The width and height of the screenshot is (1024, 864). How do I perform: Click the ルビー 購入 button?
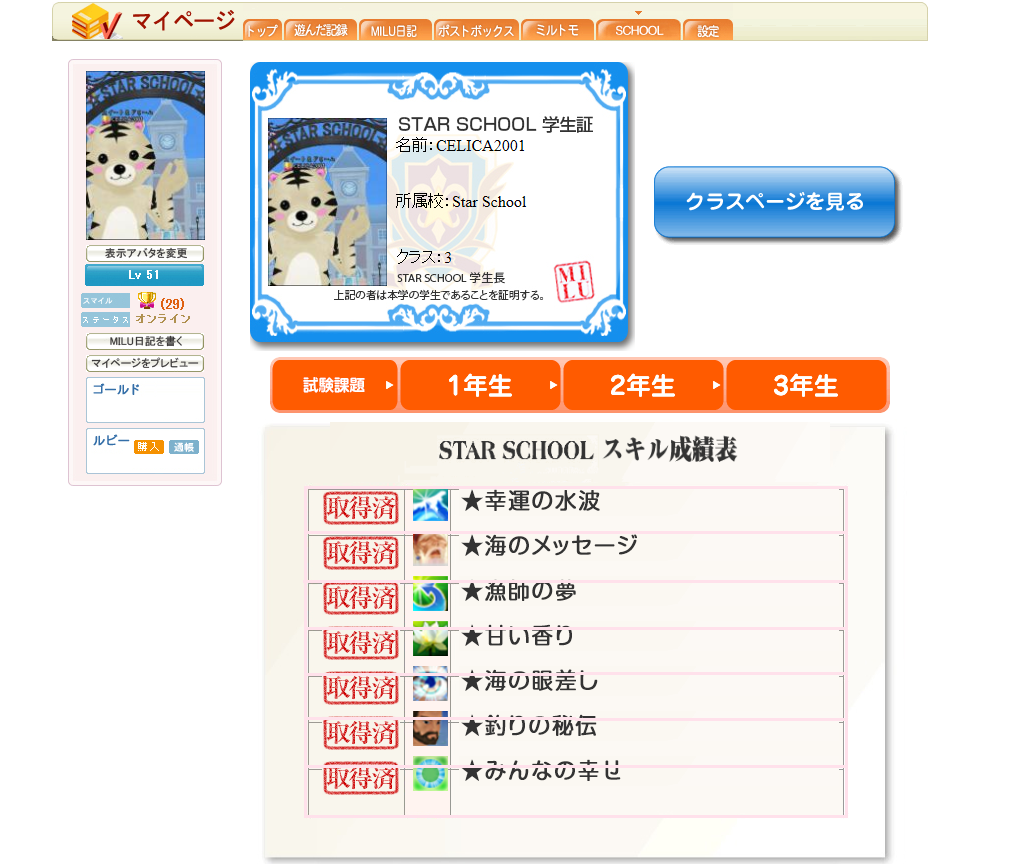148,447
